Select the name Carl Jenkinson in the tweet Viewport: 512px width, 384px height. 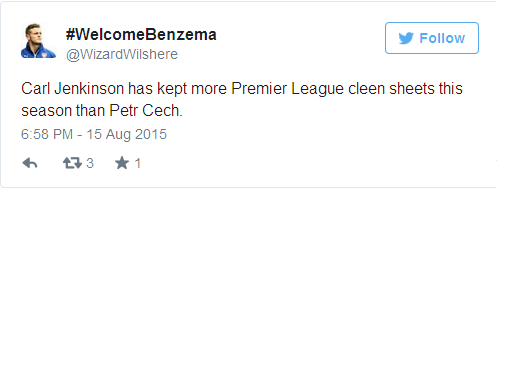[72, 89]
